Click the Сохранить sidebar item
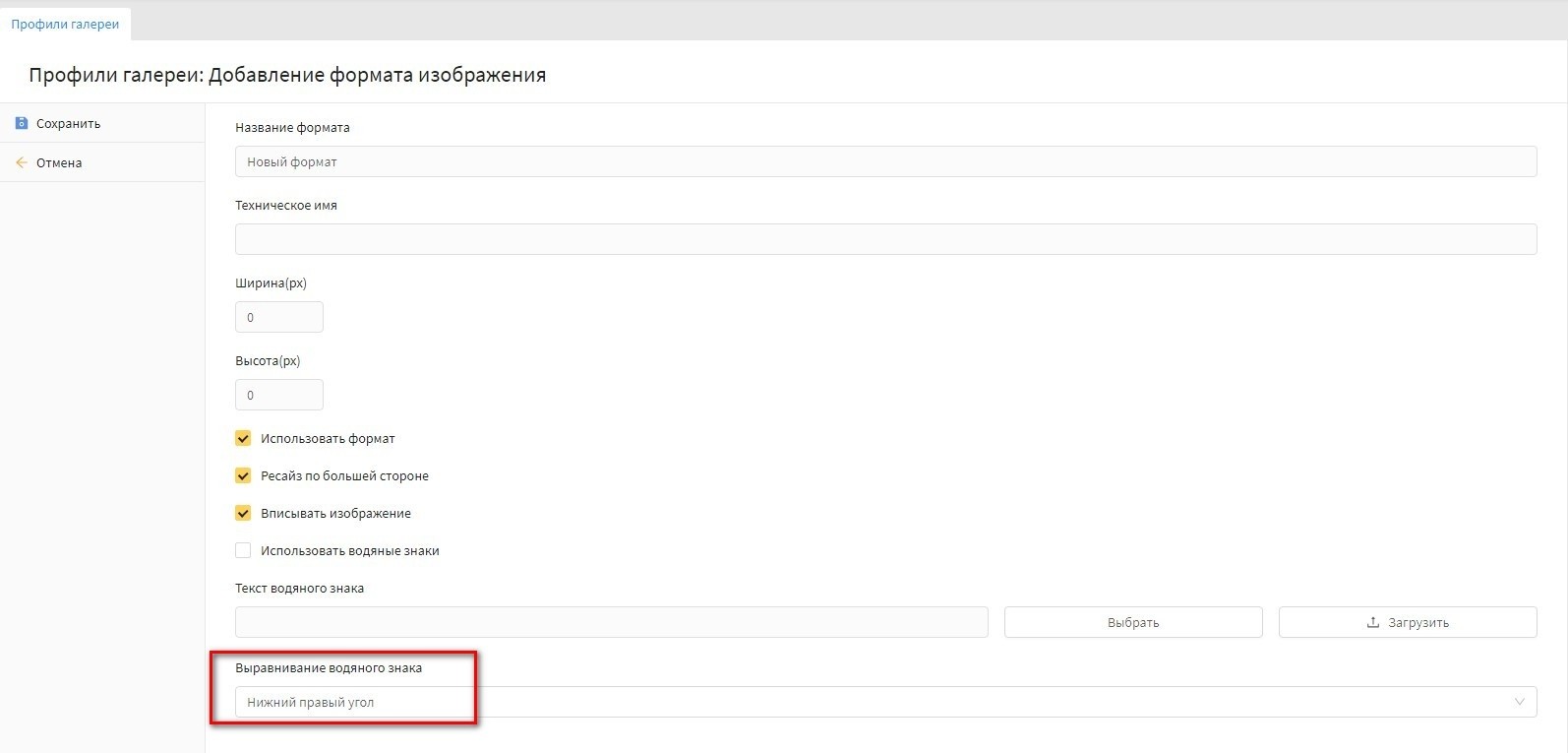This screenshot has width=1568, height=753. point(68,124)
